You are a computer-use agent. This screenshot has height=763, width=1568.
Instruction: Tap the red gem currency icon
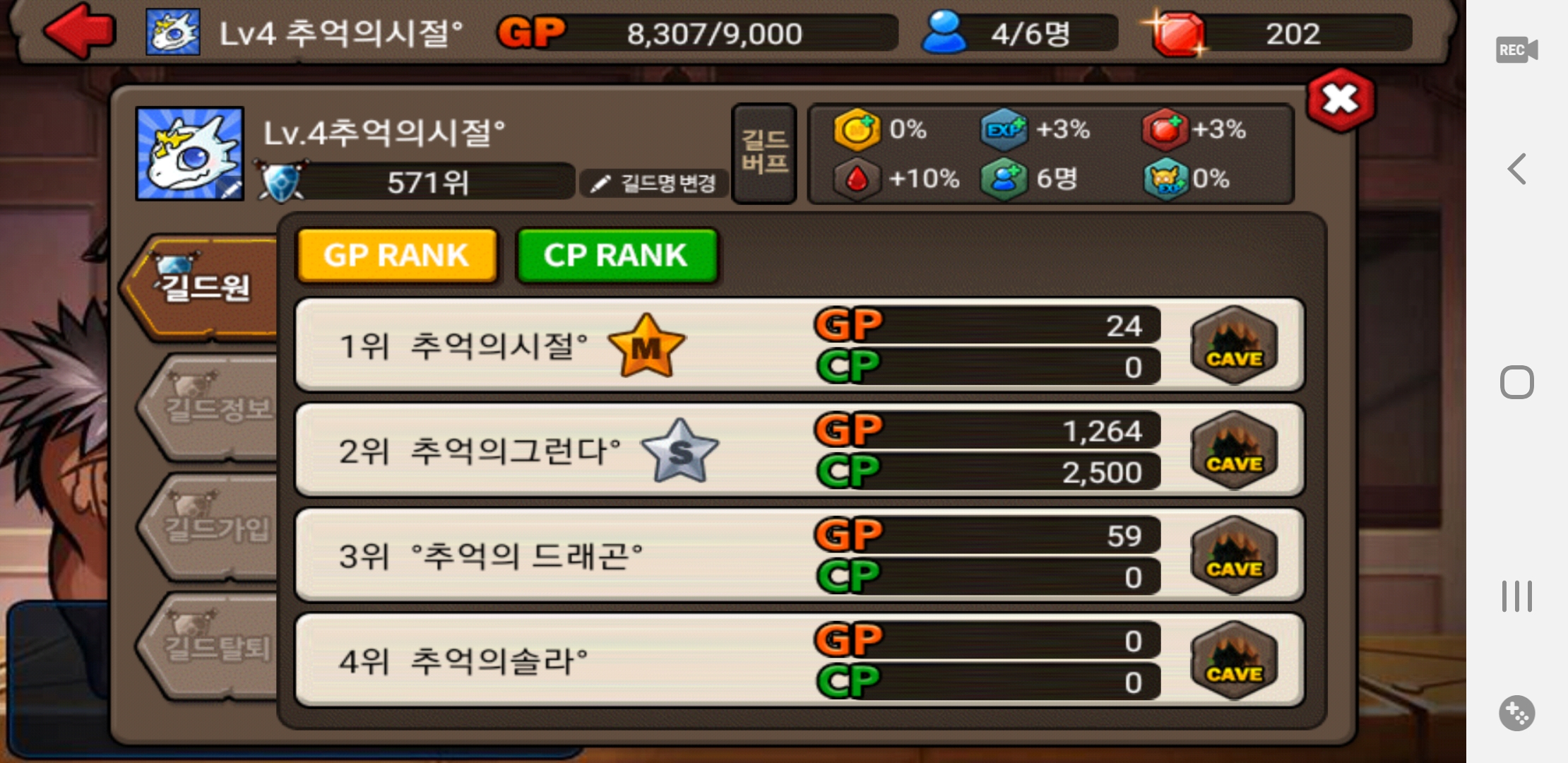tap(1176, 34)
